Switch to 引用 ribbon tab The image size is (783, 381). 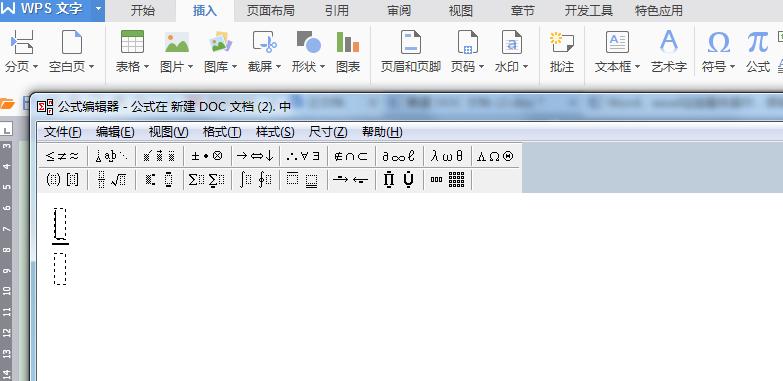[x=337, y=10]
